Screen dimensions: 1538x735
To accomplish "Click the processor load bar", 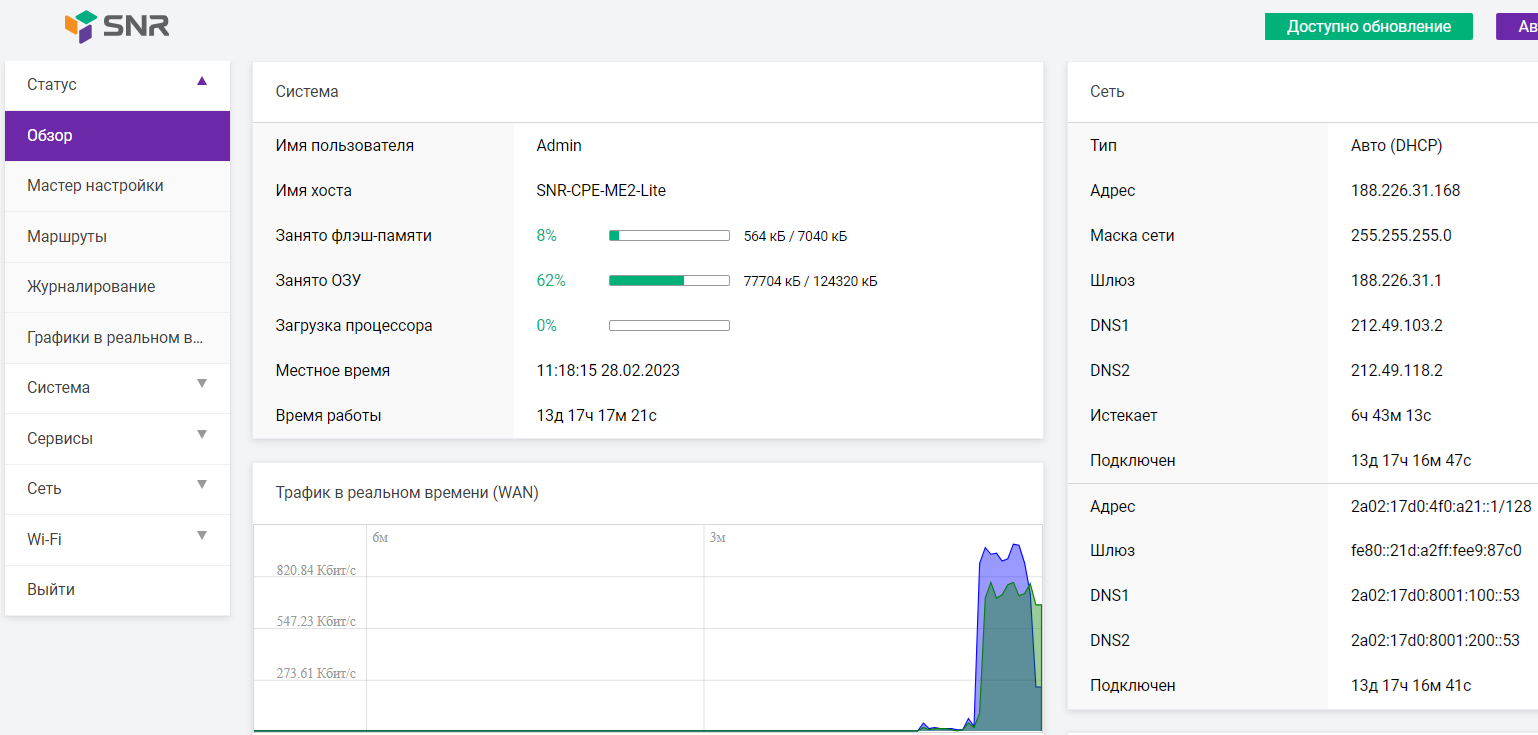I will point(669,326).
